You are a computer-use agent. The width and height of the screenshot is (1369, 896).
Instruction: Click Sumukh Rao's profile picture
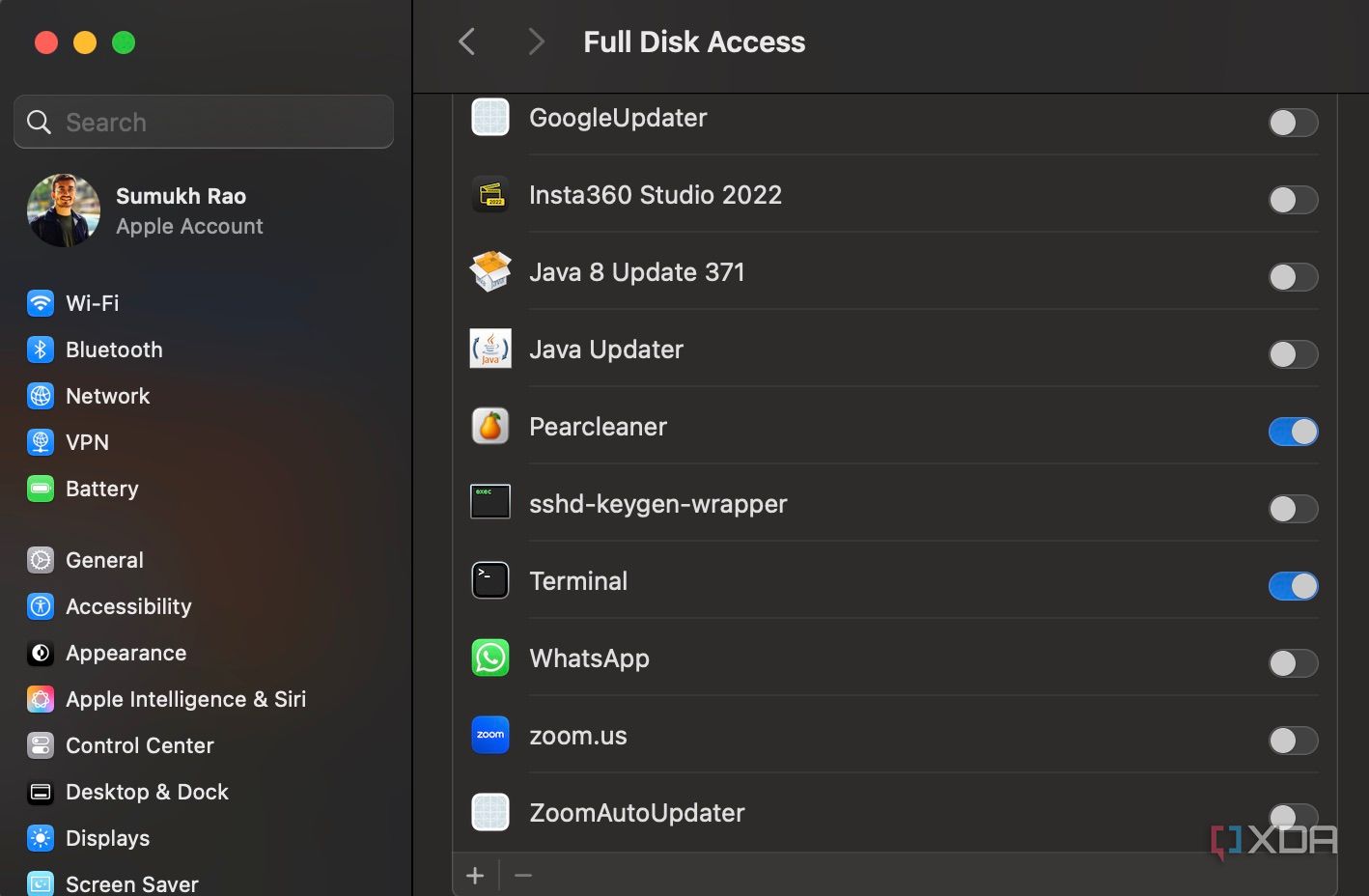tap(64, 210)
